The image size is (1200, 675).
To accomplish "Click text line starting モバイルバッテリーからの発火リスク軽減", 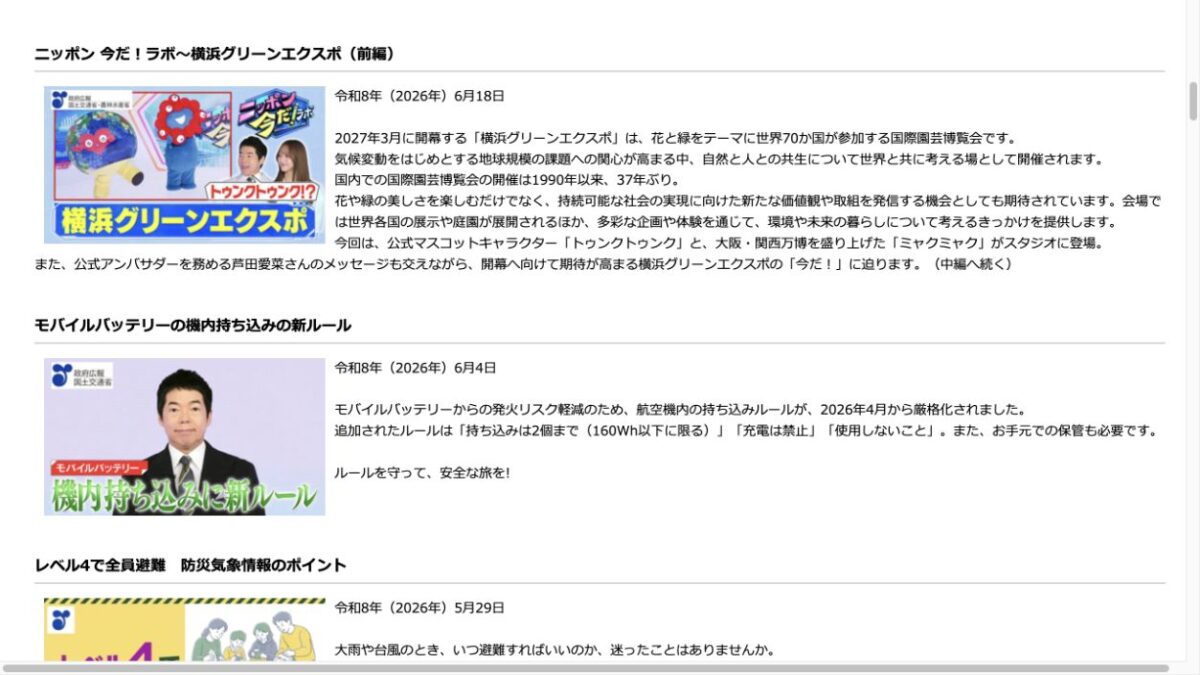I will pos(680,410).
